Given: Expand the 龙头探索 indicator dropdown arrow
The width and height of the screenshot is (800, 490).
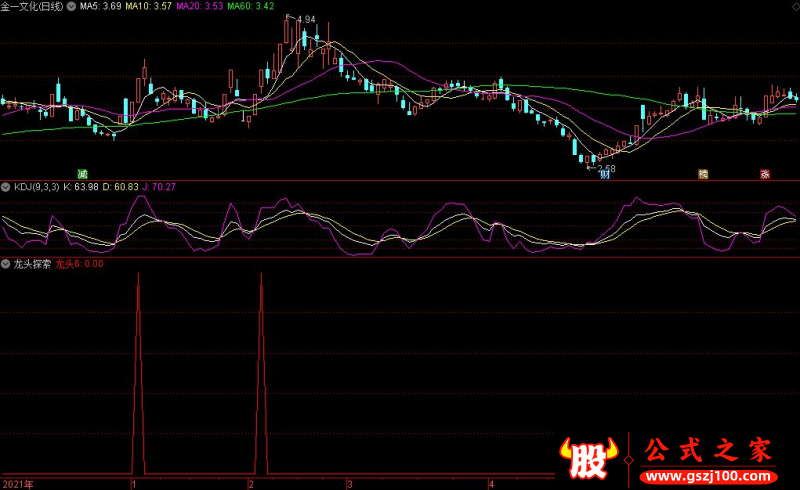Looking at the screenshot, I should pos(5,265).
